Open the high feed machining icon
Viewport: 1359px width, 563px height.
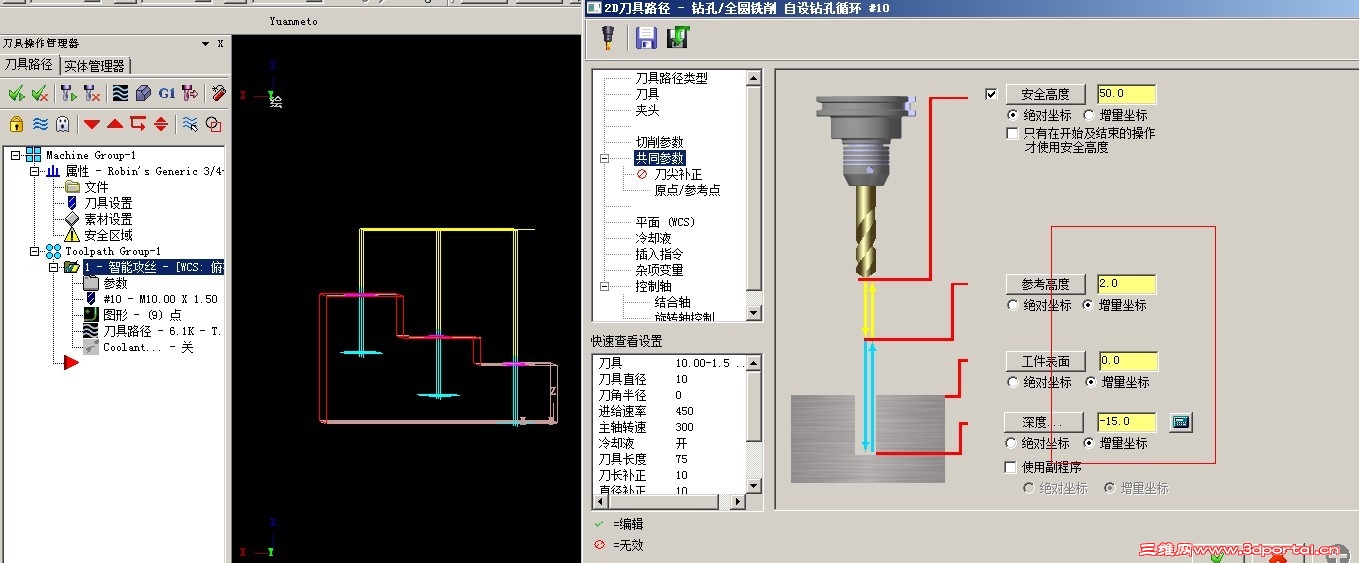[x=190, y=93]
